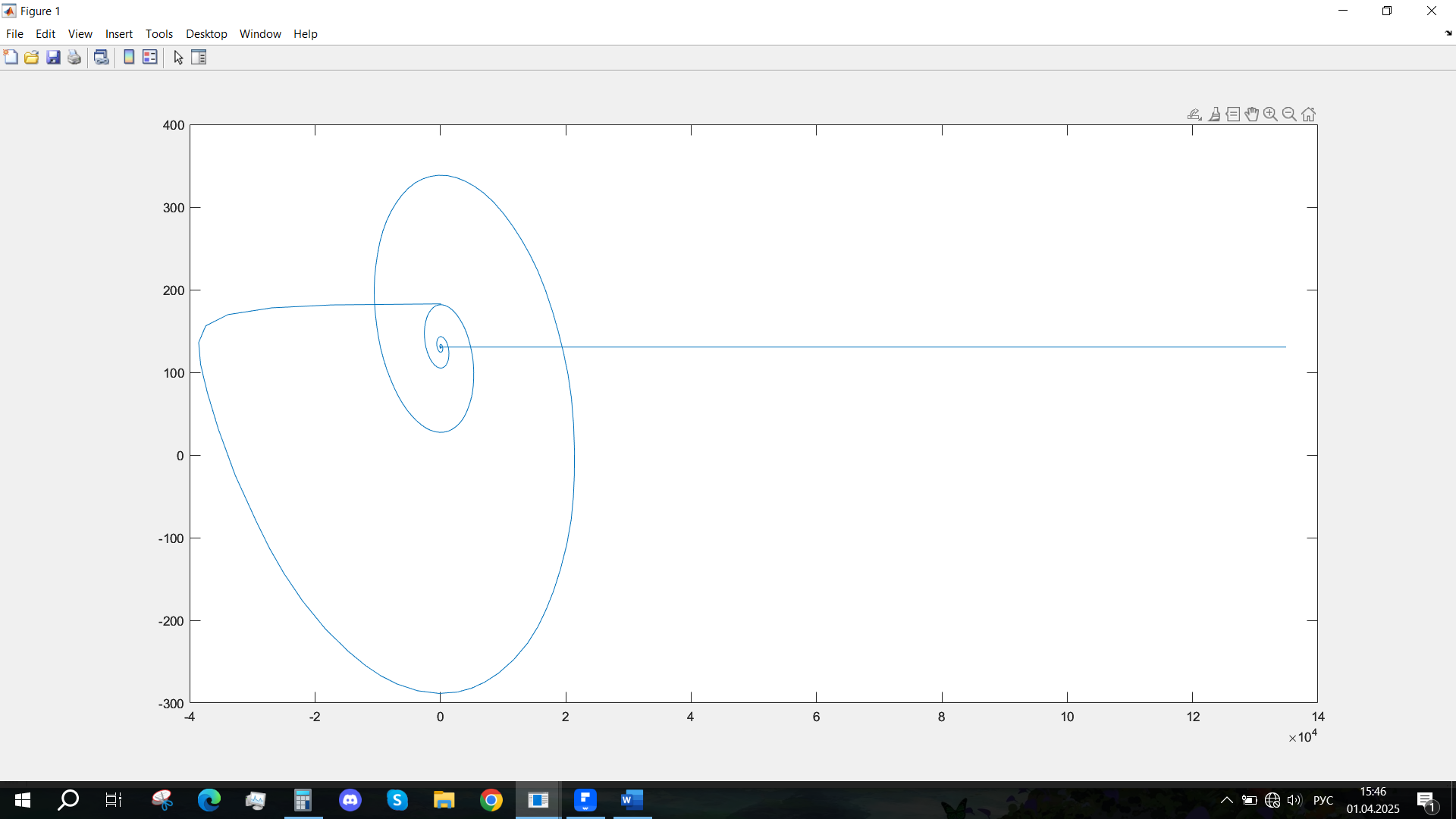Open Skype from the taskbar
Screen dimensions: 1456x819
point(397,800)
